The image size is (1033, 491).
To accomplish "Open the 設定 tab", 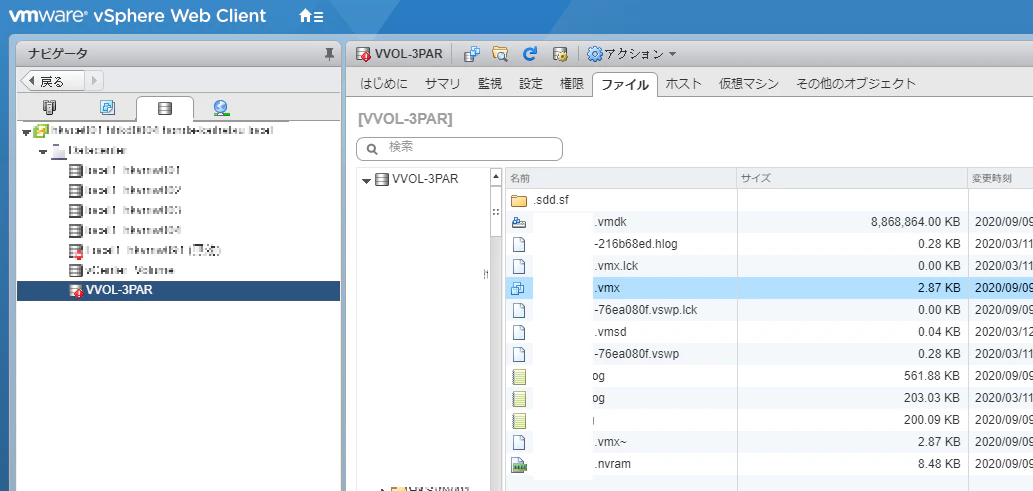I will coord(530,84).
